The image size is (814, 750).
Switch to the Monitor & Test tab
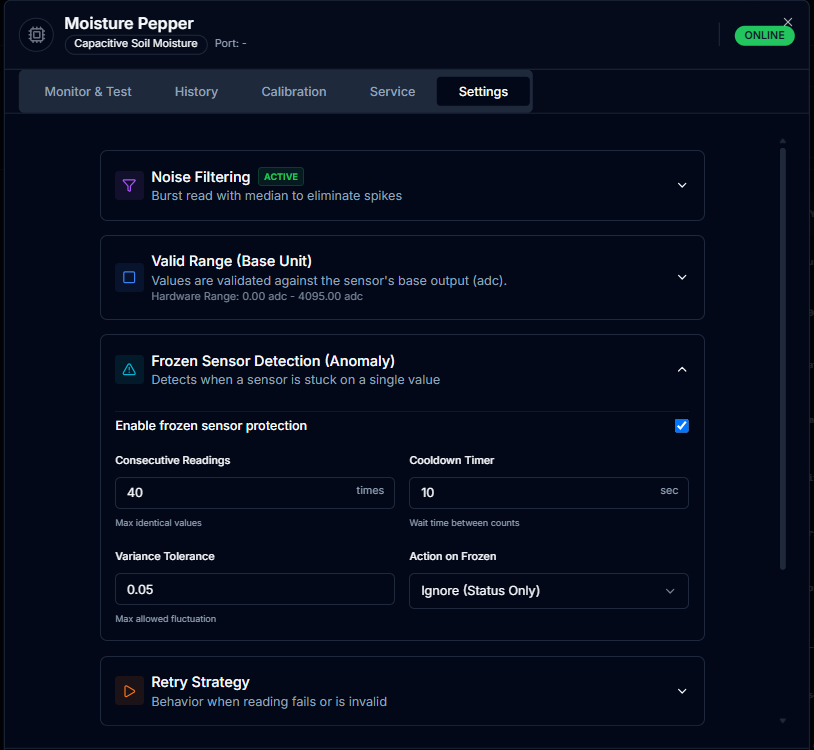click(x=88, y=91)
